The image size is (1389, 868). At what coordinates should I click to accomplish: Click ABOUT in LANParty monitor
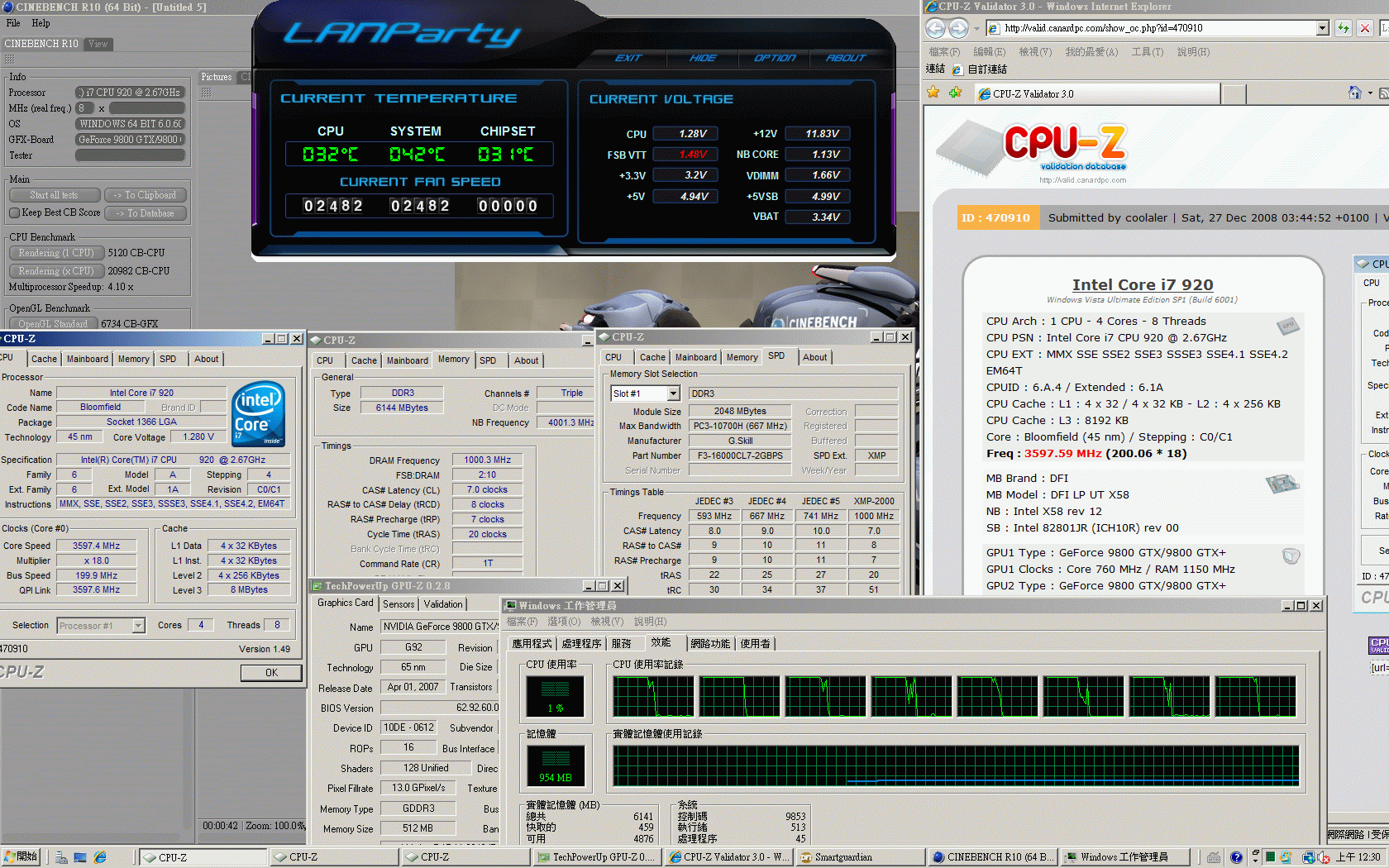(847, 58)
